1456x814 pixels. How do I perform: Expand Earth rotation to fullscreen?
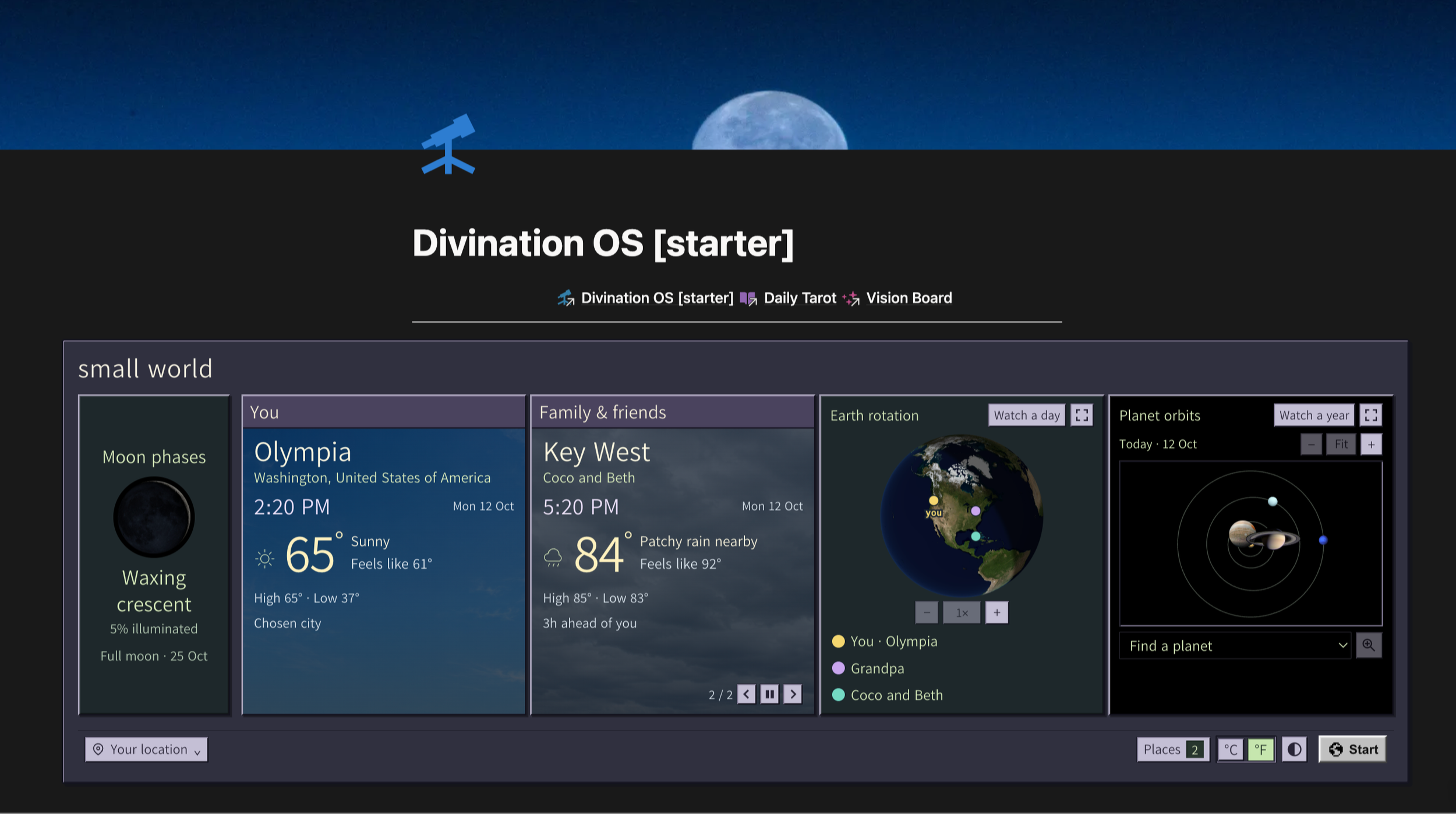[1082, 415]
